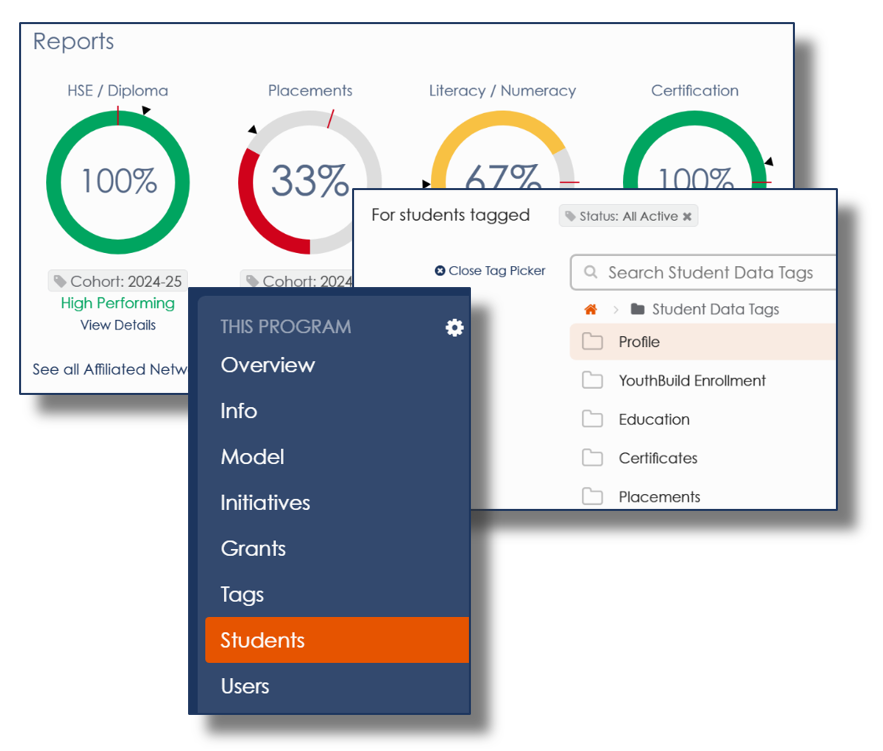Click the Literacy / Numeracy 67% gauge
The width and height of the screenshot is (883, 751).
(502, 150)
